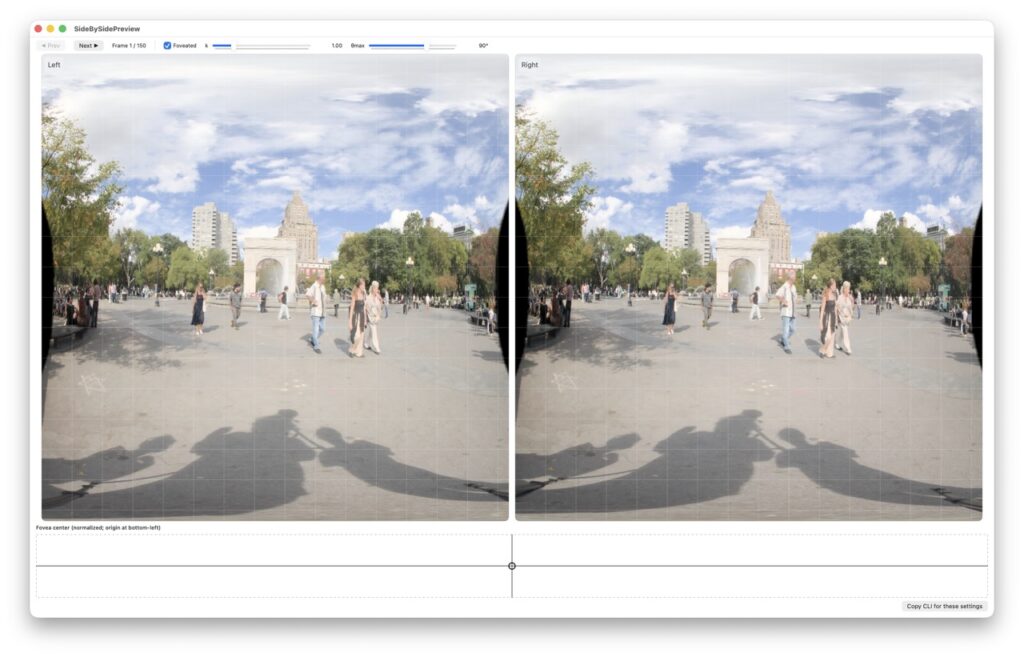Click the white arch in the Left preview
The height and width of the screenshot is (657, 1024).
point(269,265)
